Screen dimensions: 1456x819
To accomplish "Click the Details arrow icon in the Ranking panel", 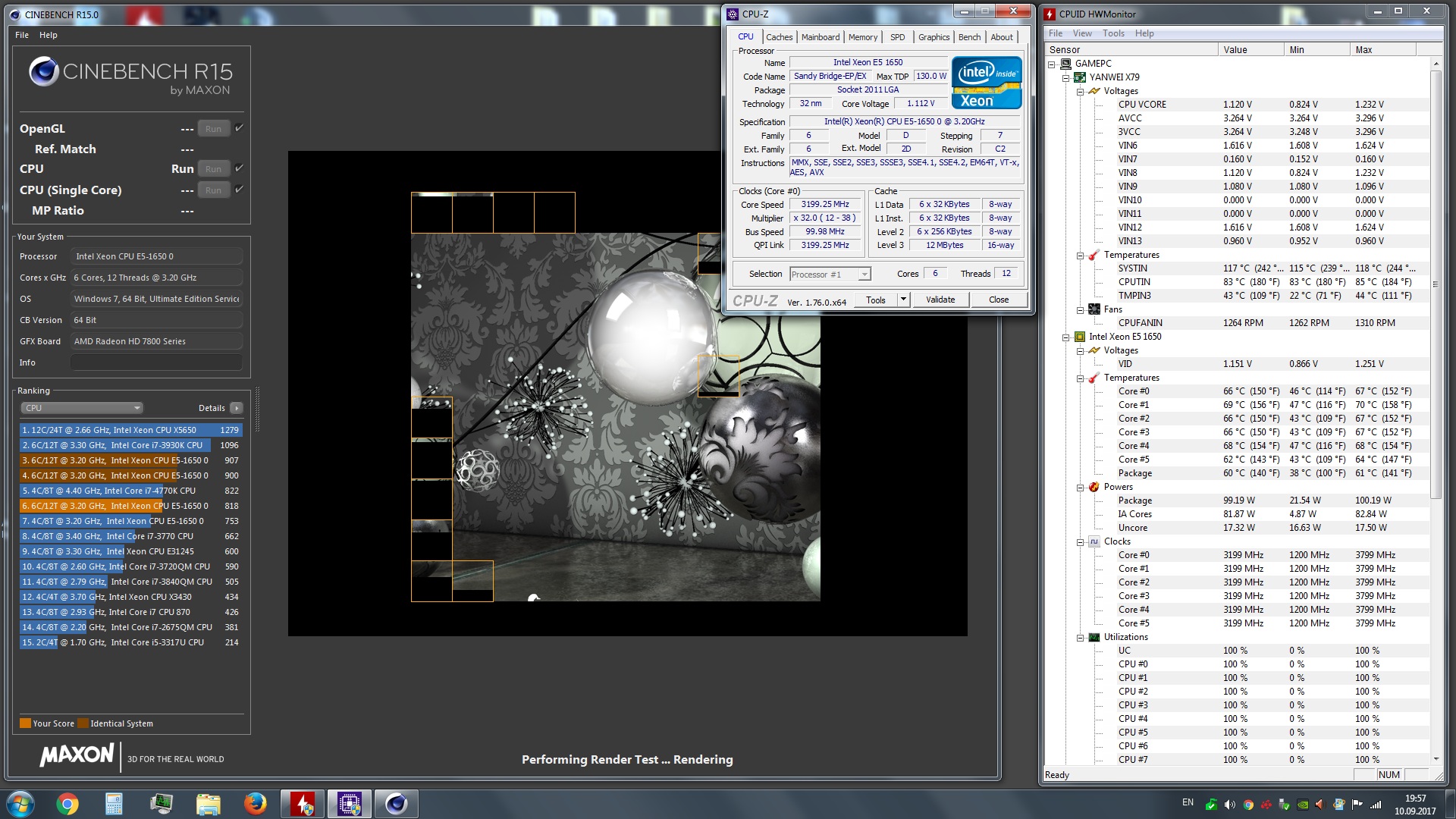I will (x=237, y=408).
